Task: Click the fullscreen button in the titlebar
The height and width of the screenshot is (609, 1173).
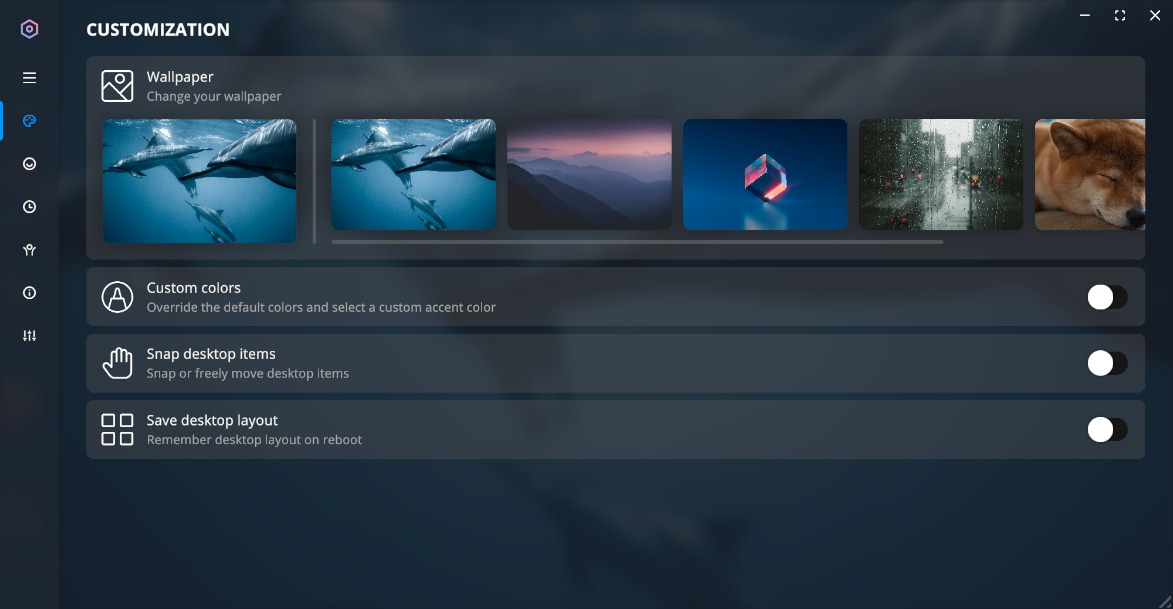Action: (x=1119, y=15)
